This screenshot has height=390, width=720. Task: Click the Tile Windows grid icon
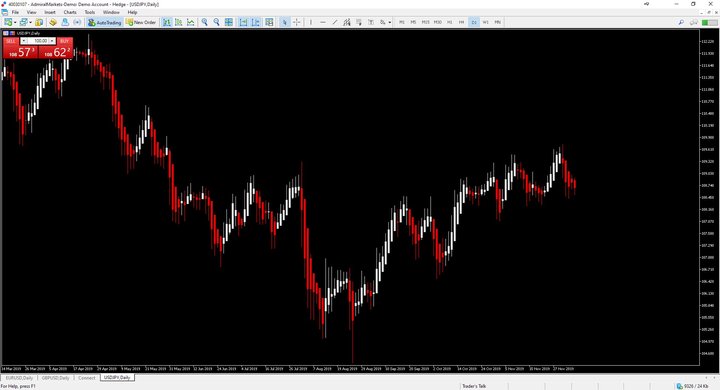click(x=229, y=22)
